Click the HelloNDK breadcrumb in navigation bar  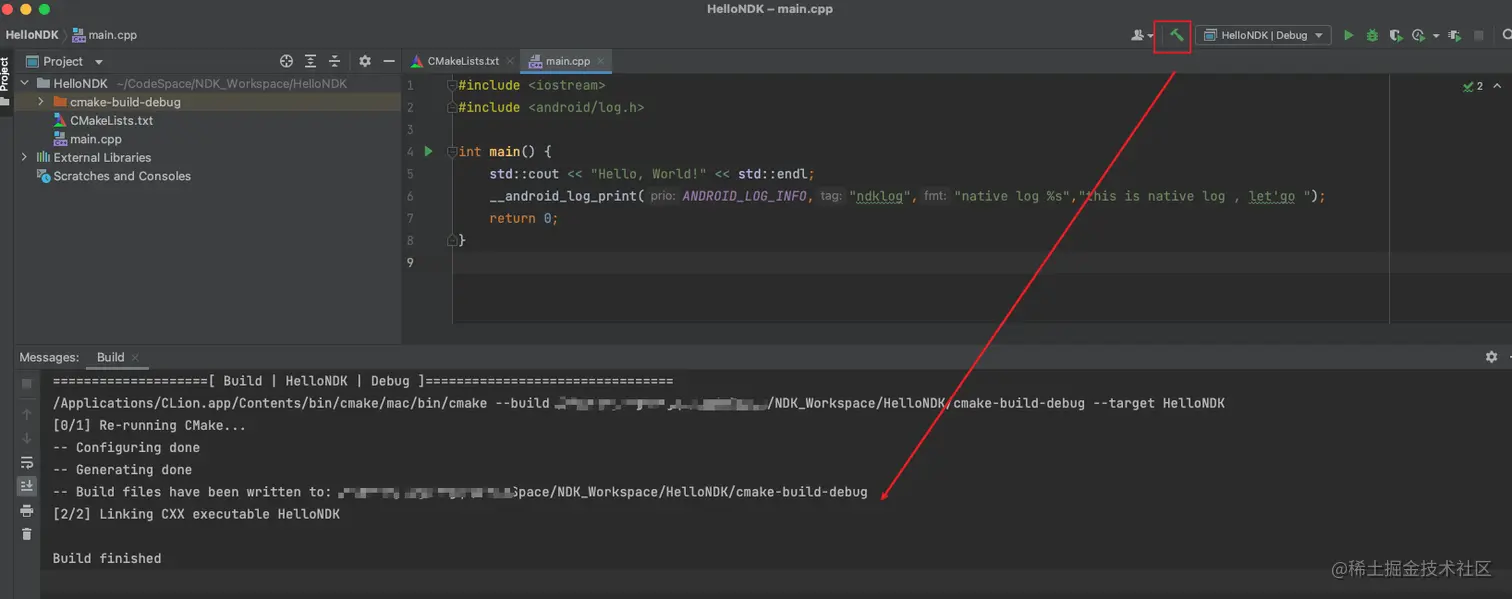coord(31,35)
